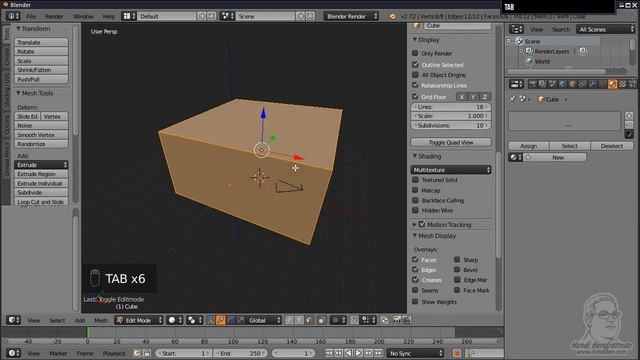Open the Object Constraints properties tab
640x360 pixels.
(582, 84)
